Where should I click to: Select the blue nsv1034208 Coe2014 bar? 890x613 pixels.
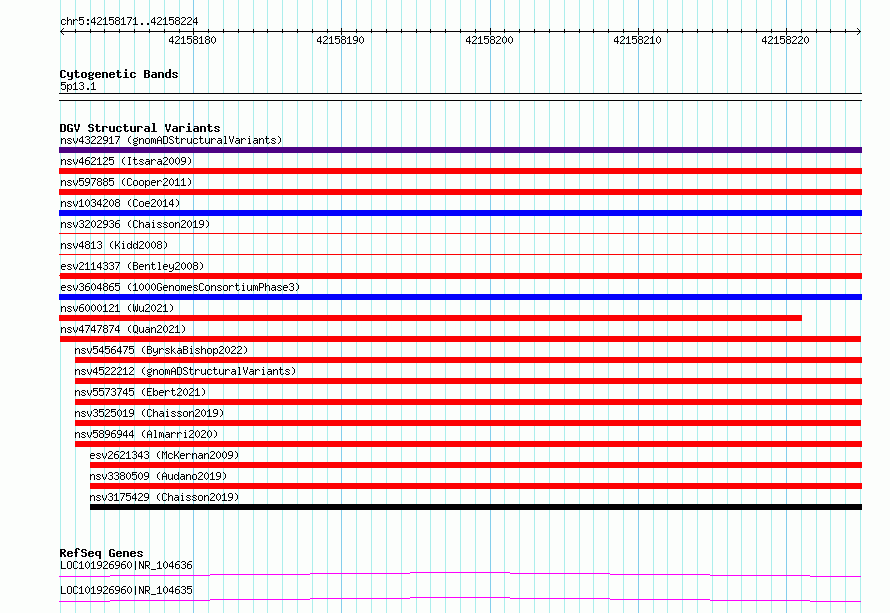[460, 213]
